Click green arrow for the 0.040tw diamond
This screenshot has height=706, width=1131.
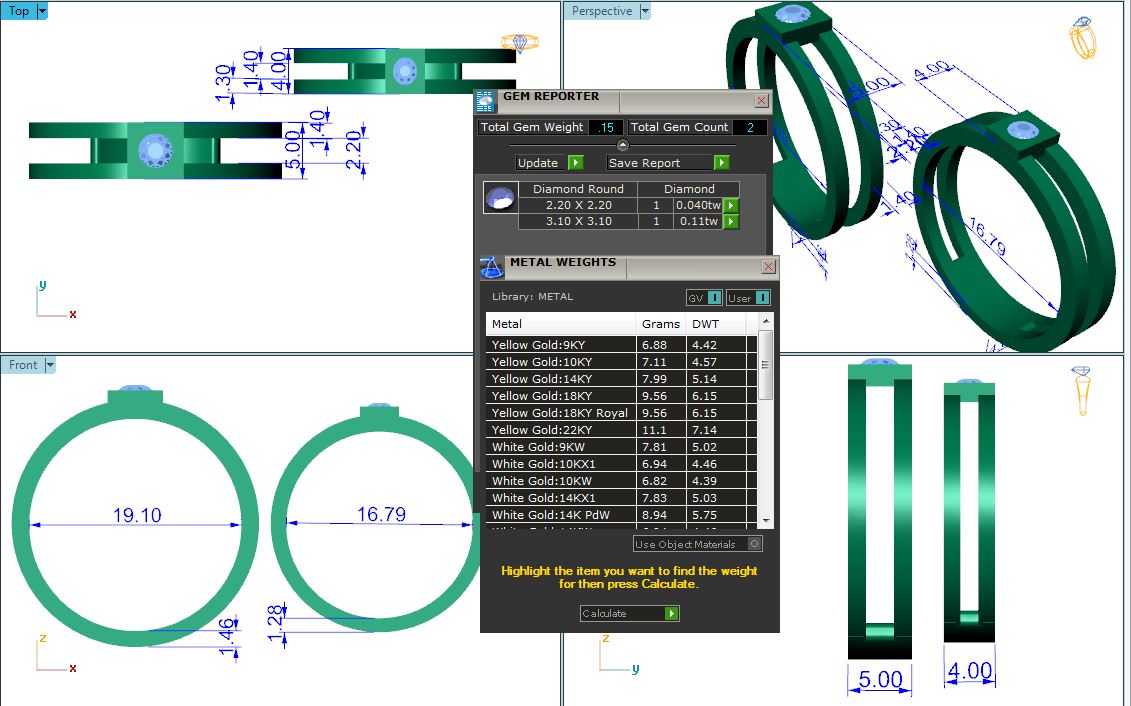point(731,205)
